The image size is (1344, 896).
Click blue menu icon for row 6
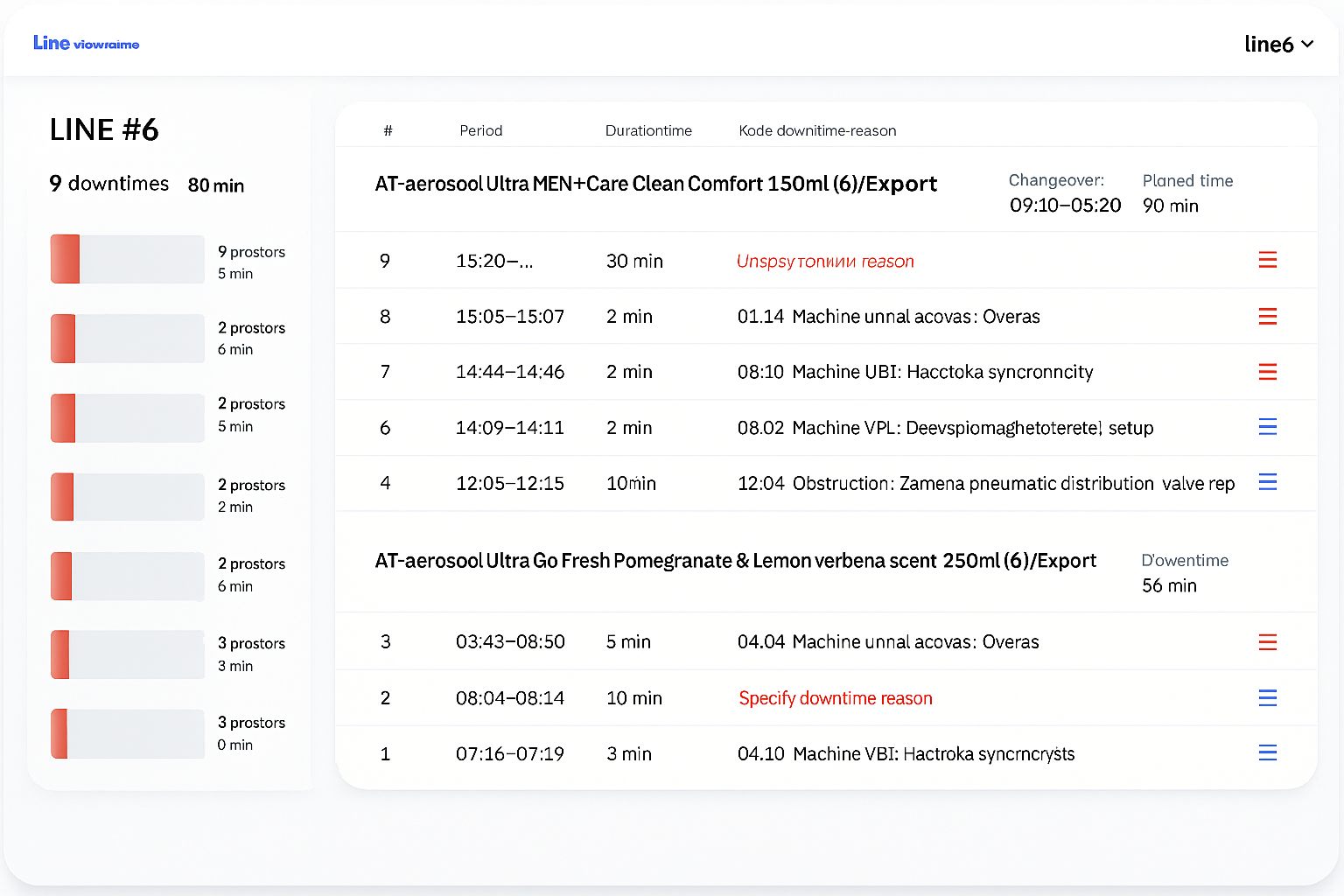1267,427
